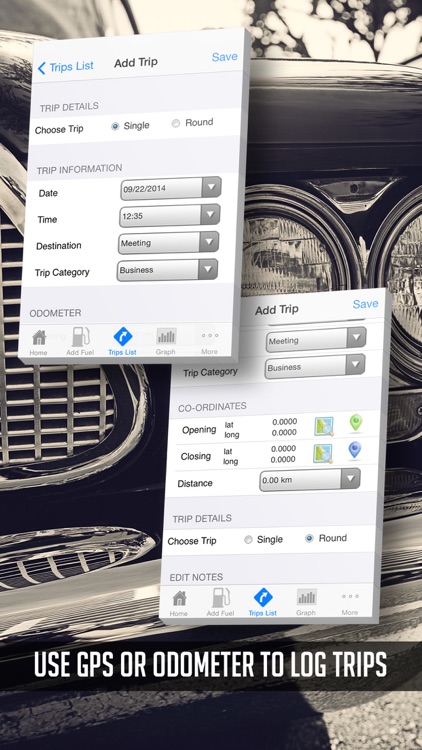Tap Save in upper Add Trip screen

(x=224, y=56)
